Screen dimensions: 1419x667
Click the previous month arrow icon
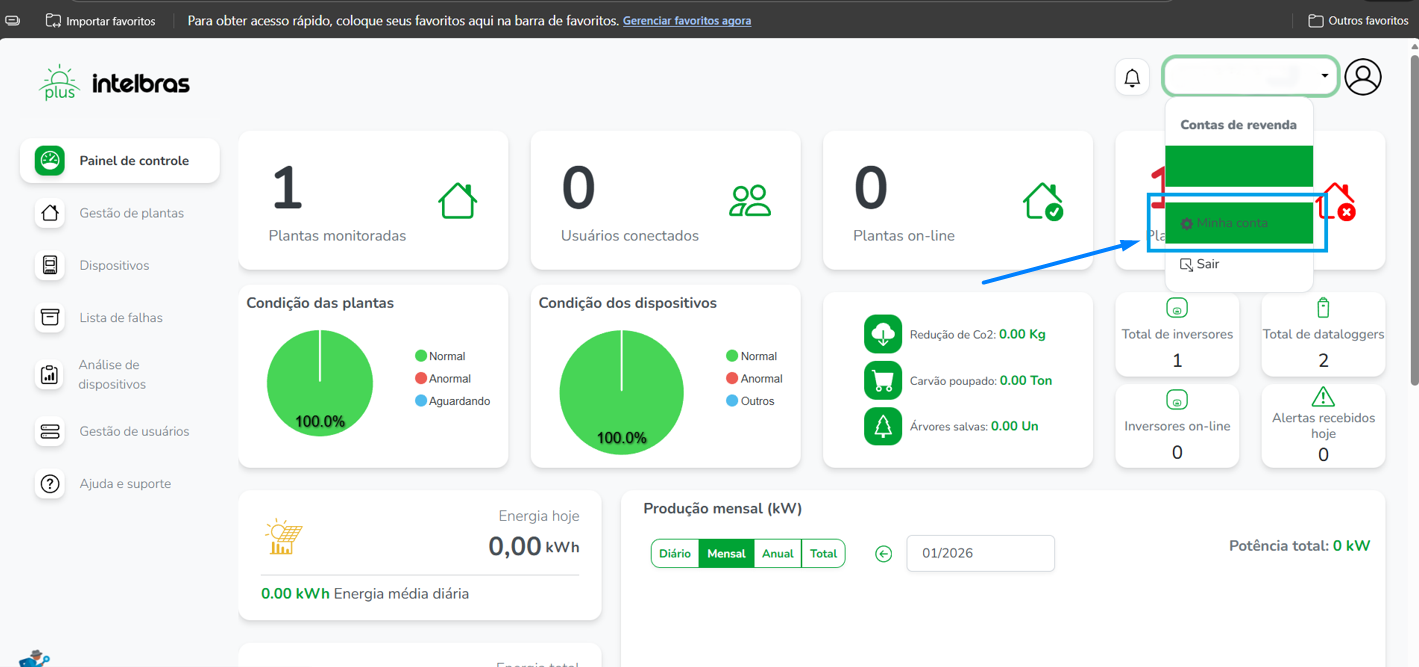(883, 554)
